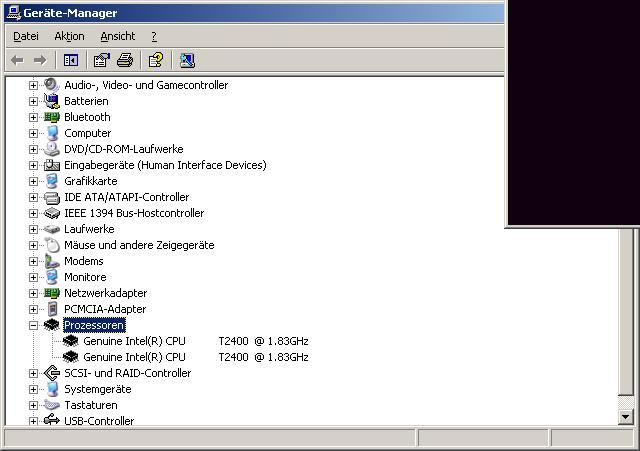Select the IEEE 1394 Bus-Hostcontroller label
Image resolution: width=640 pixels, height=451 pixels.
134,213
